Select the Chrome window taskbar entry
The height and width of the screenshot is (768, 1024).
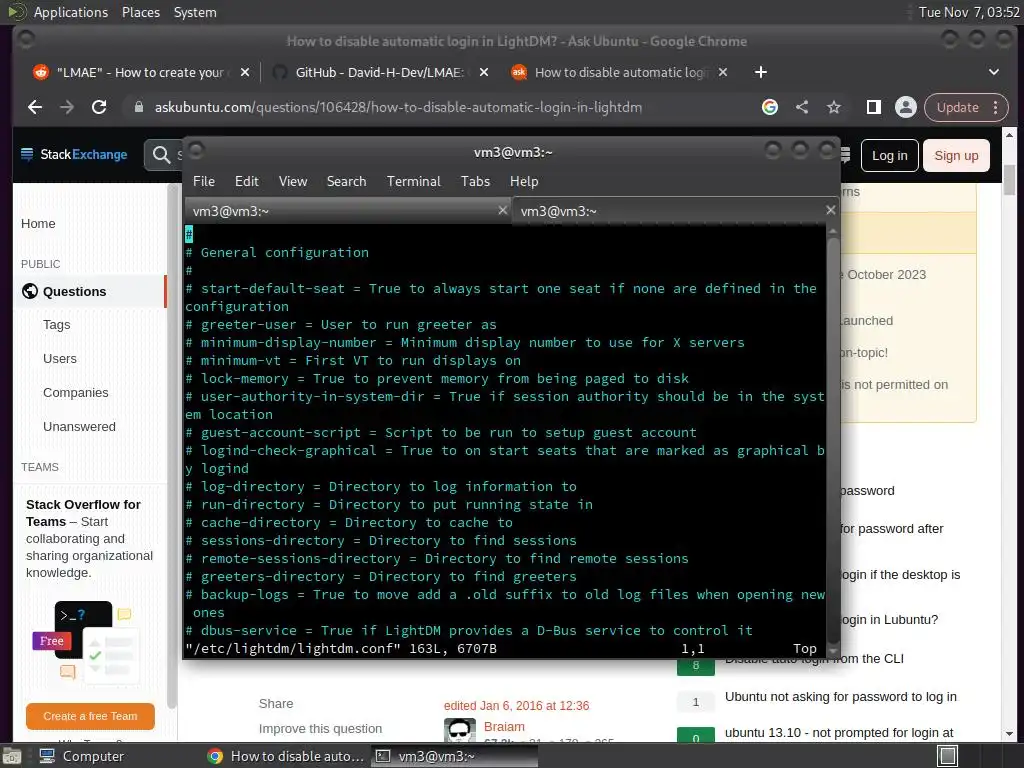pos(285,756)
